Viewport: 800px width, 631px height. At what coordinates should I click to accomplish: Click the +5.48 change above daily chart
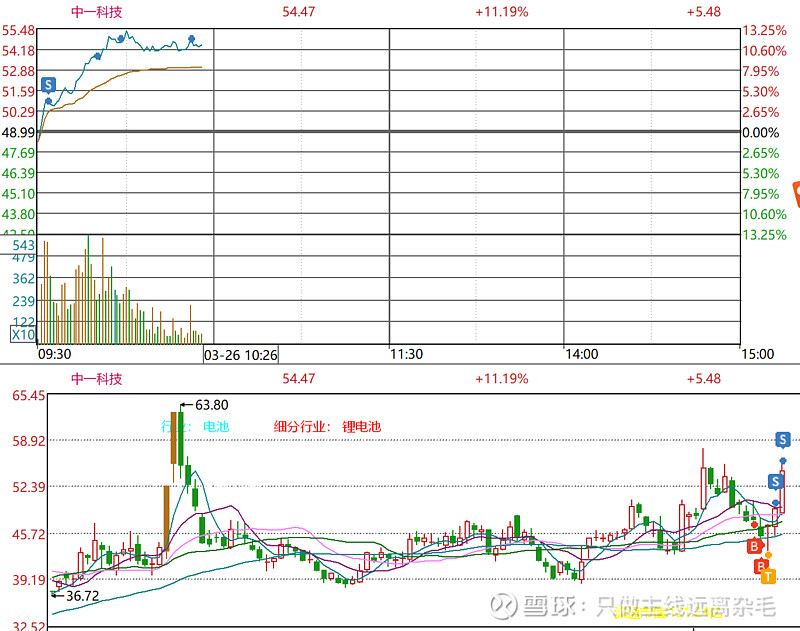click(704, 378)
